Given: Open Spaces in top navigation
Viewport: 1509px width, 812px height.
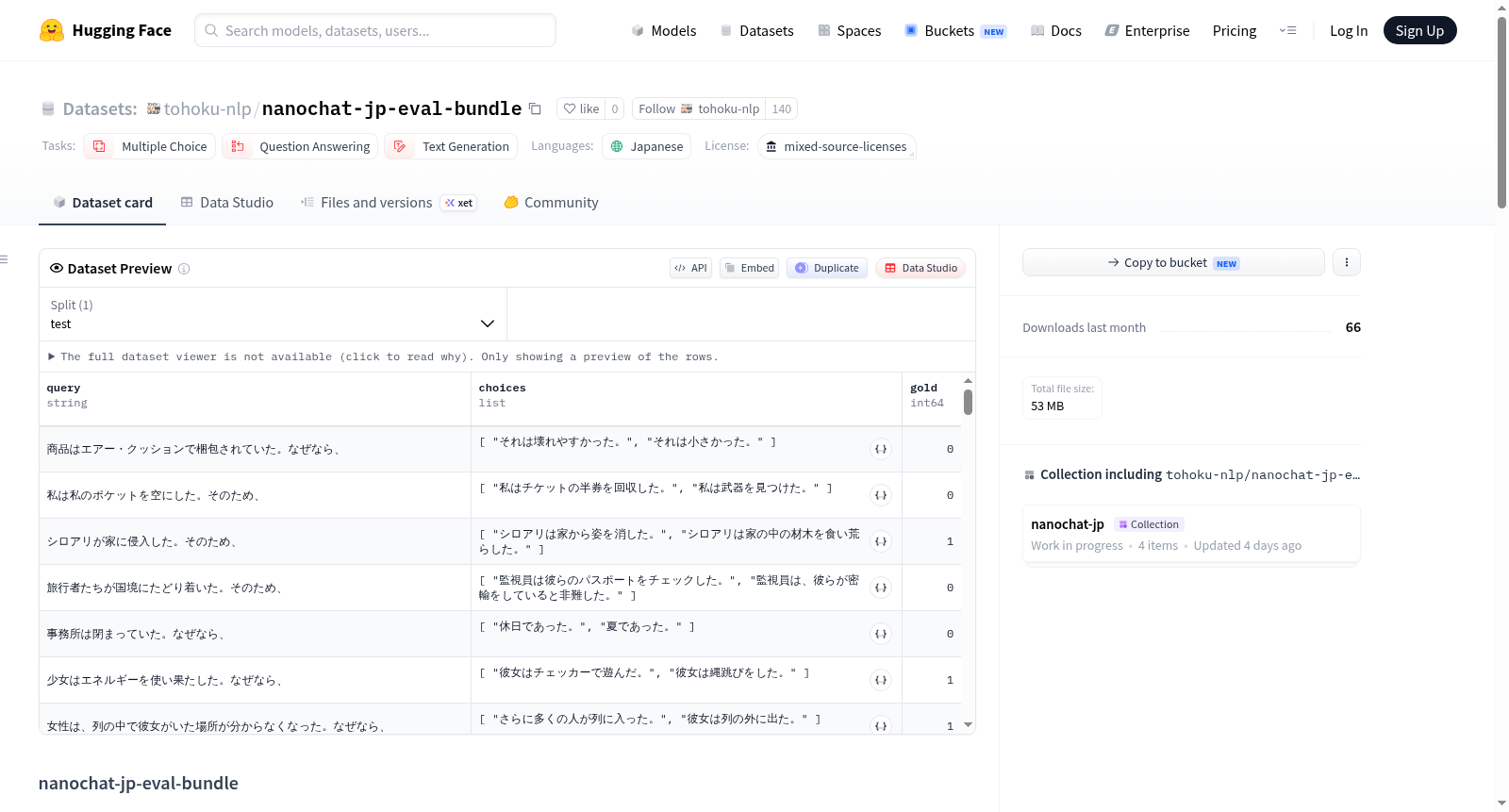Looking at the screenshot, I should pyautogui.click(x=850, y=30).
